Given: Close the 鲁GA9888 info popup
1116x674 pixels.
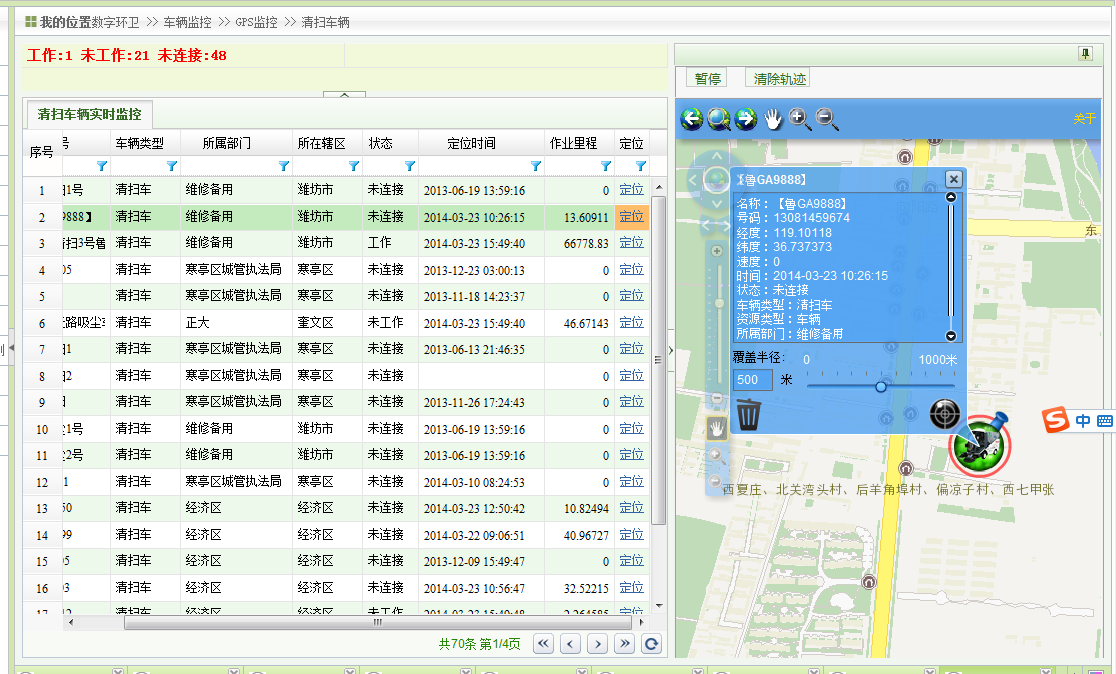Looking at the screenshot, I should click(954, 178).
